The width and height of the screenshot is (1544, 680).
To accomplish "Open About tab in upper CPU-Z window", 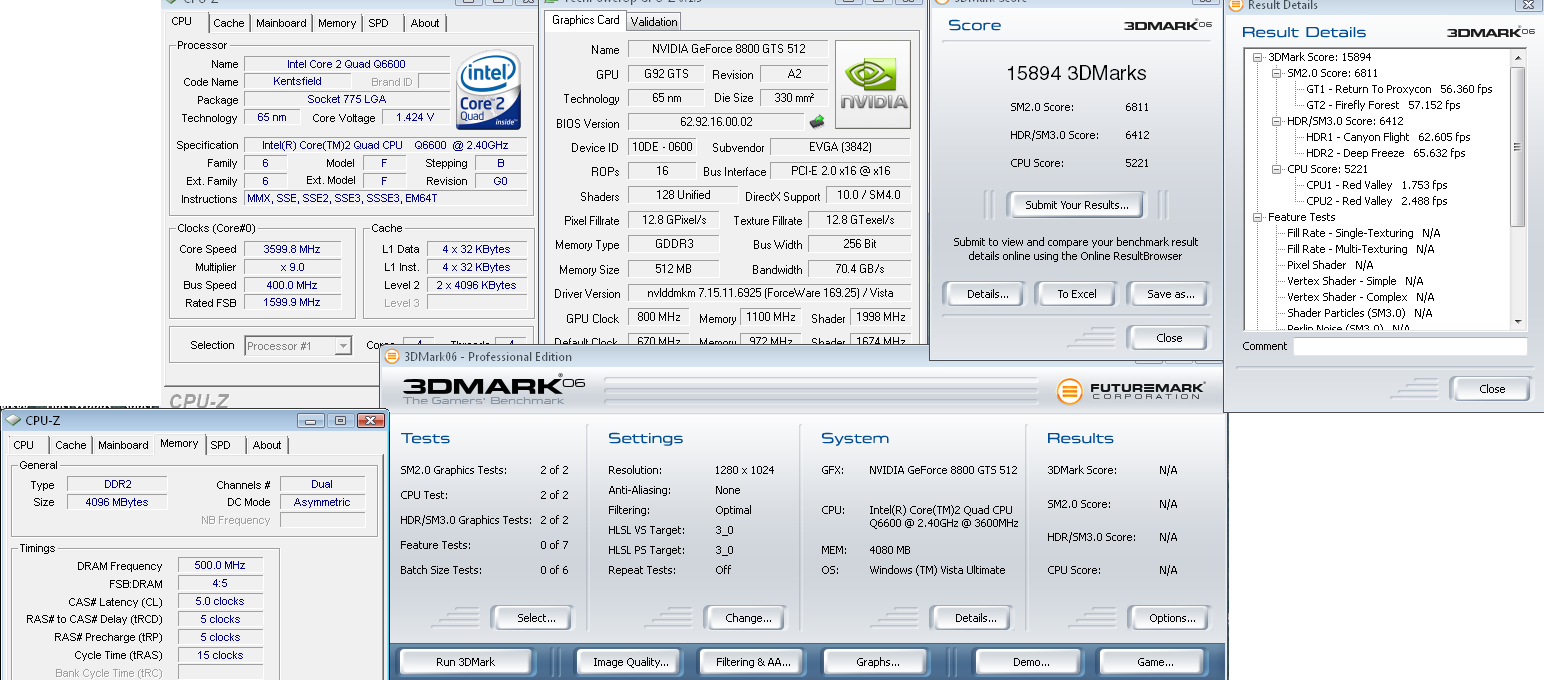I will coord(425,23).
